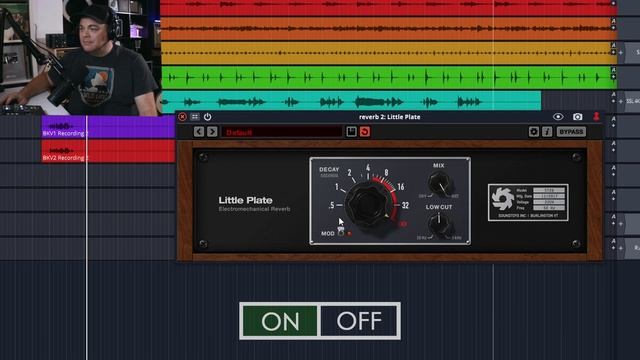Select the green audio clip
The height and width of the screenshot is (360, 640).
pyautogui.click(x=389, y=77)
